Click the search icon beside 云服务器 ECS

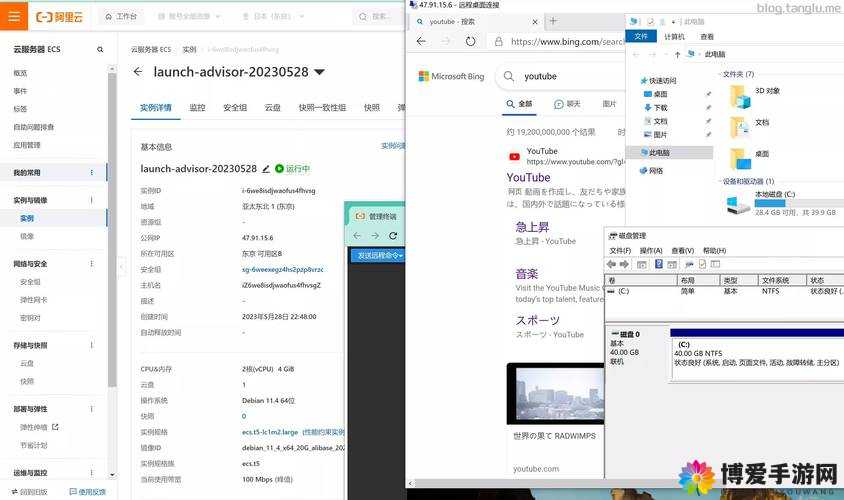click(x=100, y=50)
